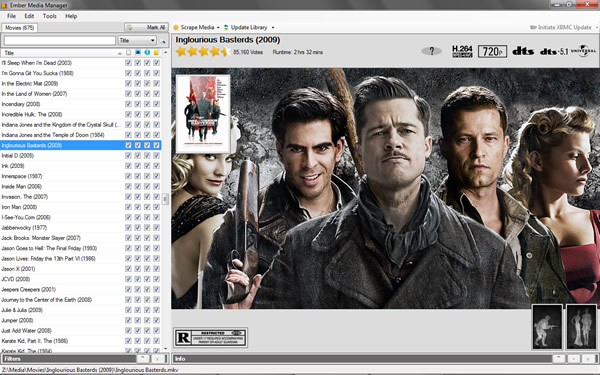Click the yellow trailer column header icon

coord(156,52)
